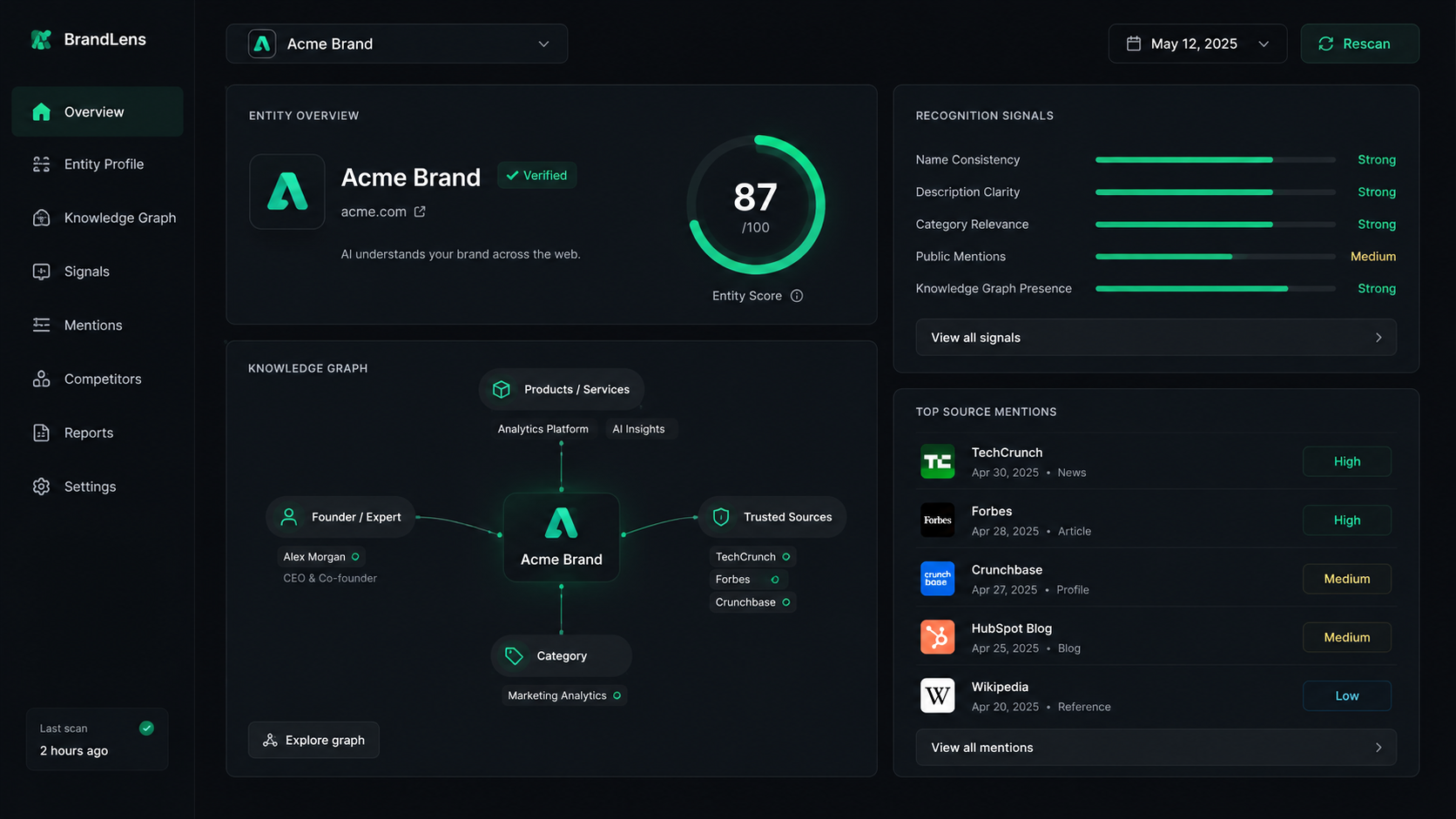Open the Acme Brand selector dropdown
1456x819 pixels.
tap(396, 44)
